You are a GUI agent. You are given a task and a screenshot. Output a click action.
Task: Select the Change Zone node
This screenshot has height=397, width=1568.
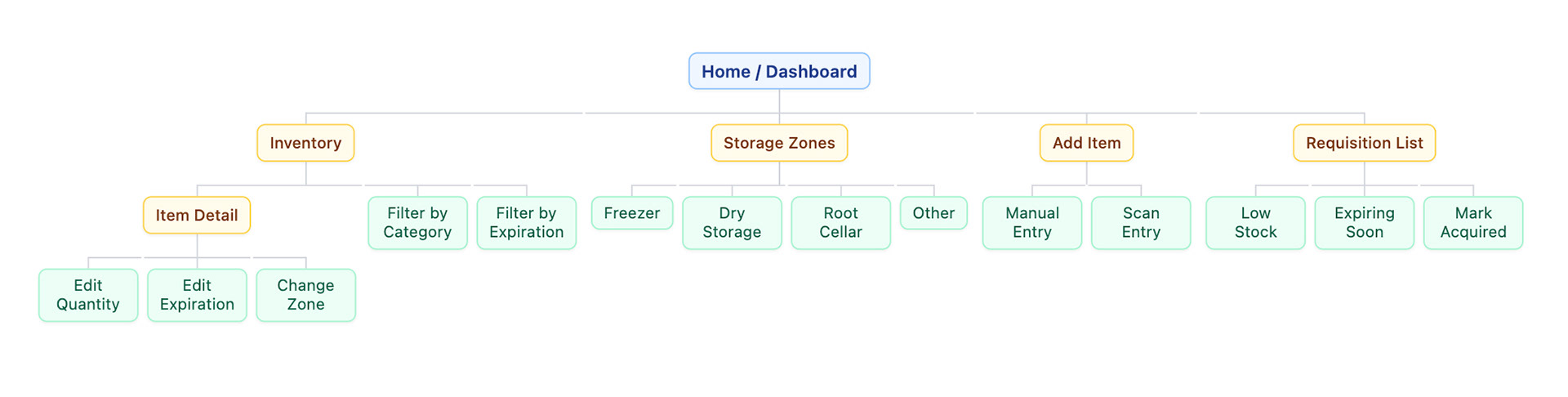pos(305,295)
